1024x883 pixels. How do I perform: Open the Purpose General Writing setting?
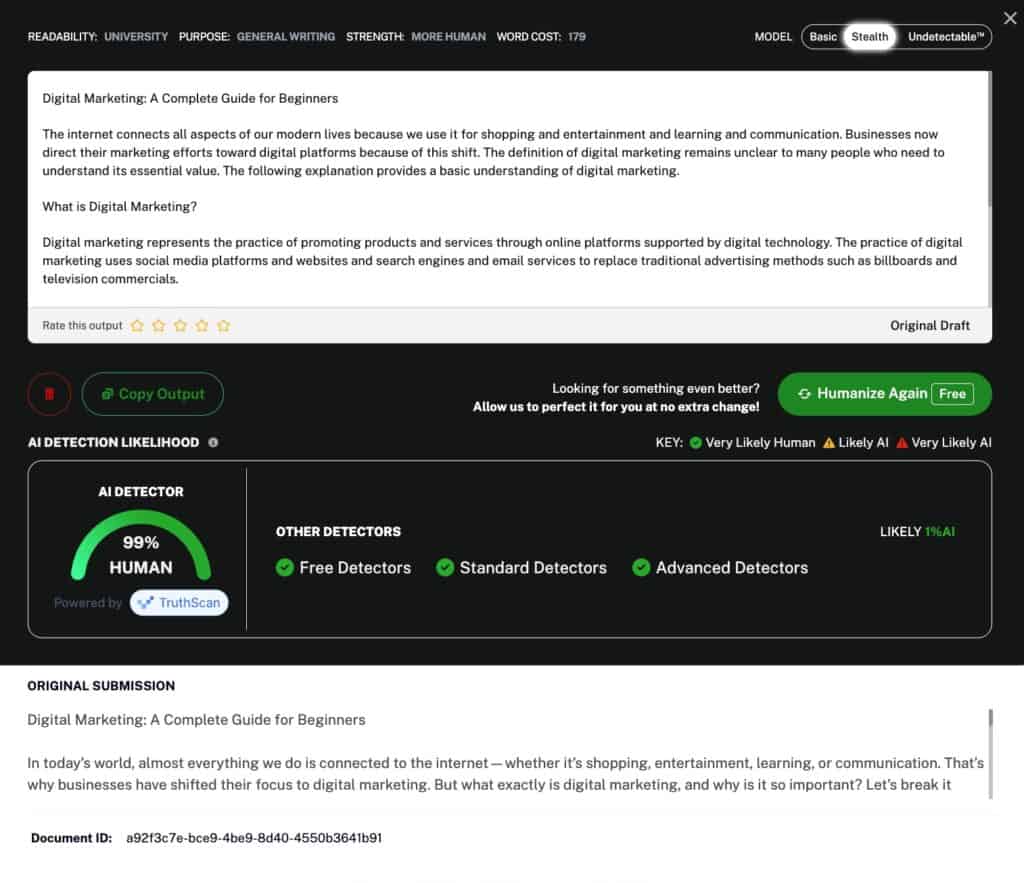pyautogui.click(x=286, y=37)
